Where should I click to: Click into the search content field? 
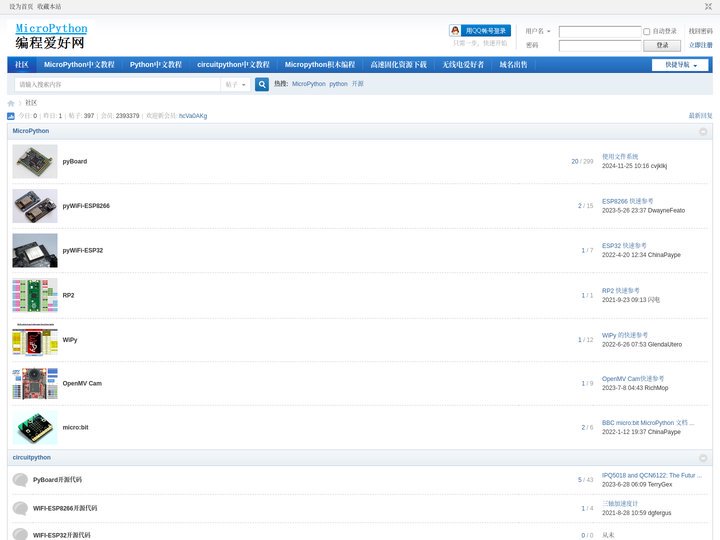coord(118,84)
